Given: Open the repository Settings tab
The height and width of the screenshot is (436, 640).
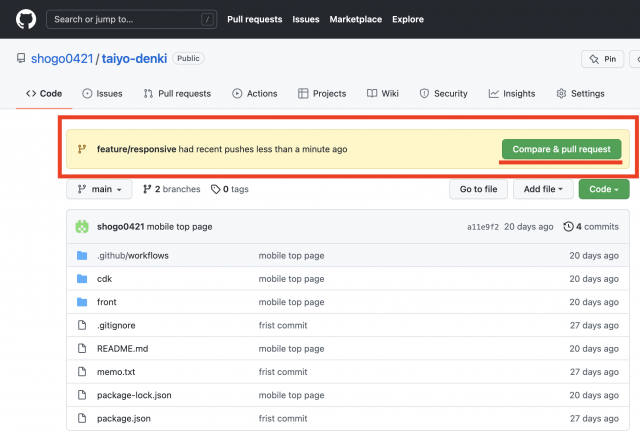Looking at the screenshot, I should point(580,93).
